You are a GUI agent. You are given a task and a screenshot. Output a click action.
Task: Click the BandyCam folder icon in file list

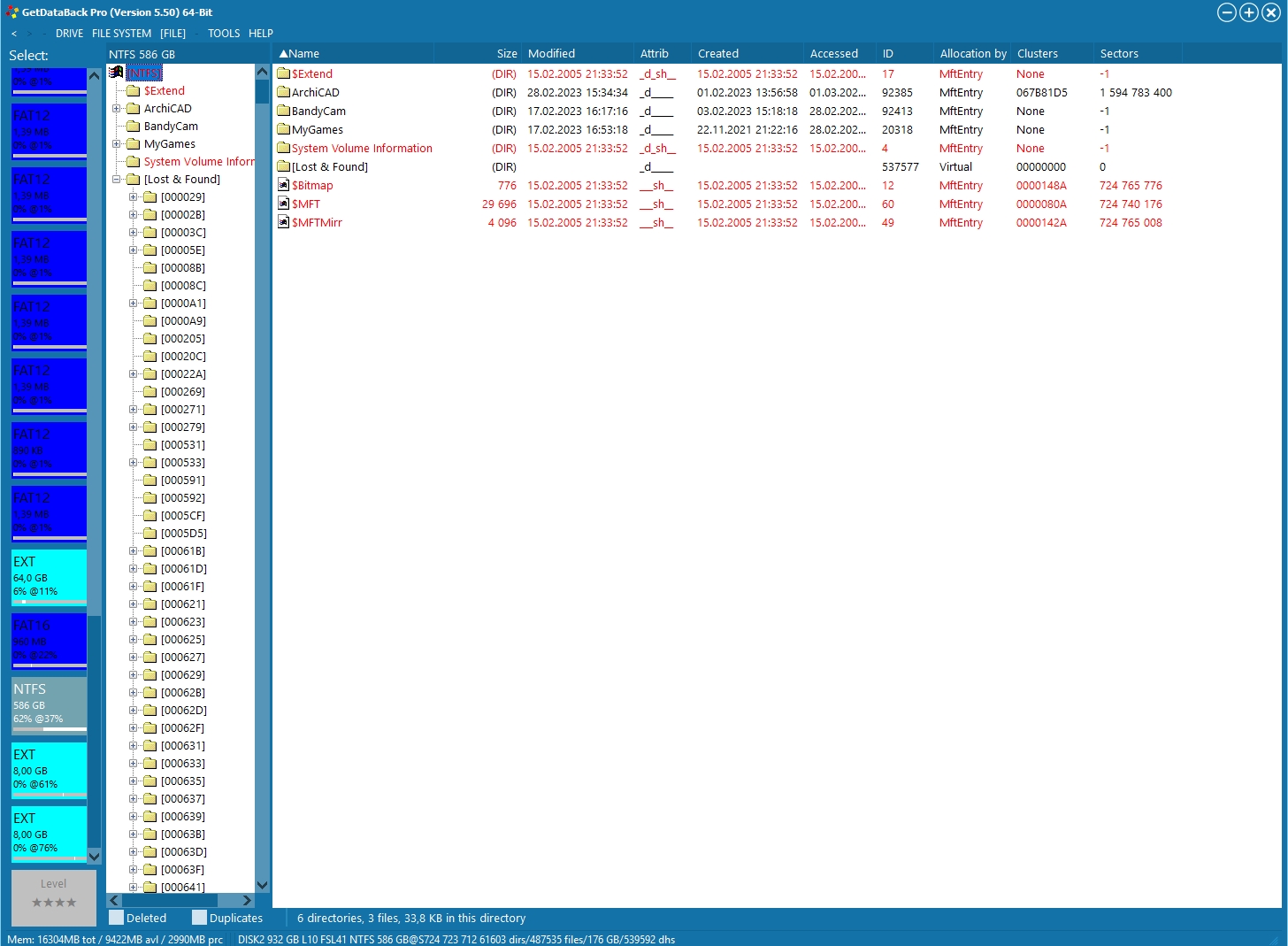(283, 112)
